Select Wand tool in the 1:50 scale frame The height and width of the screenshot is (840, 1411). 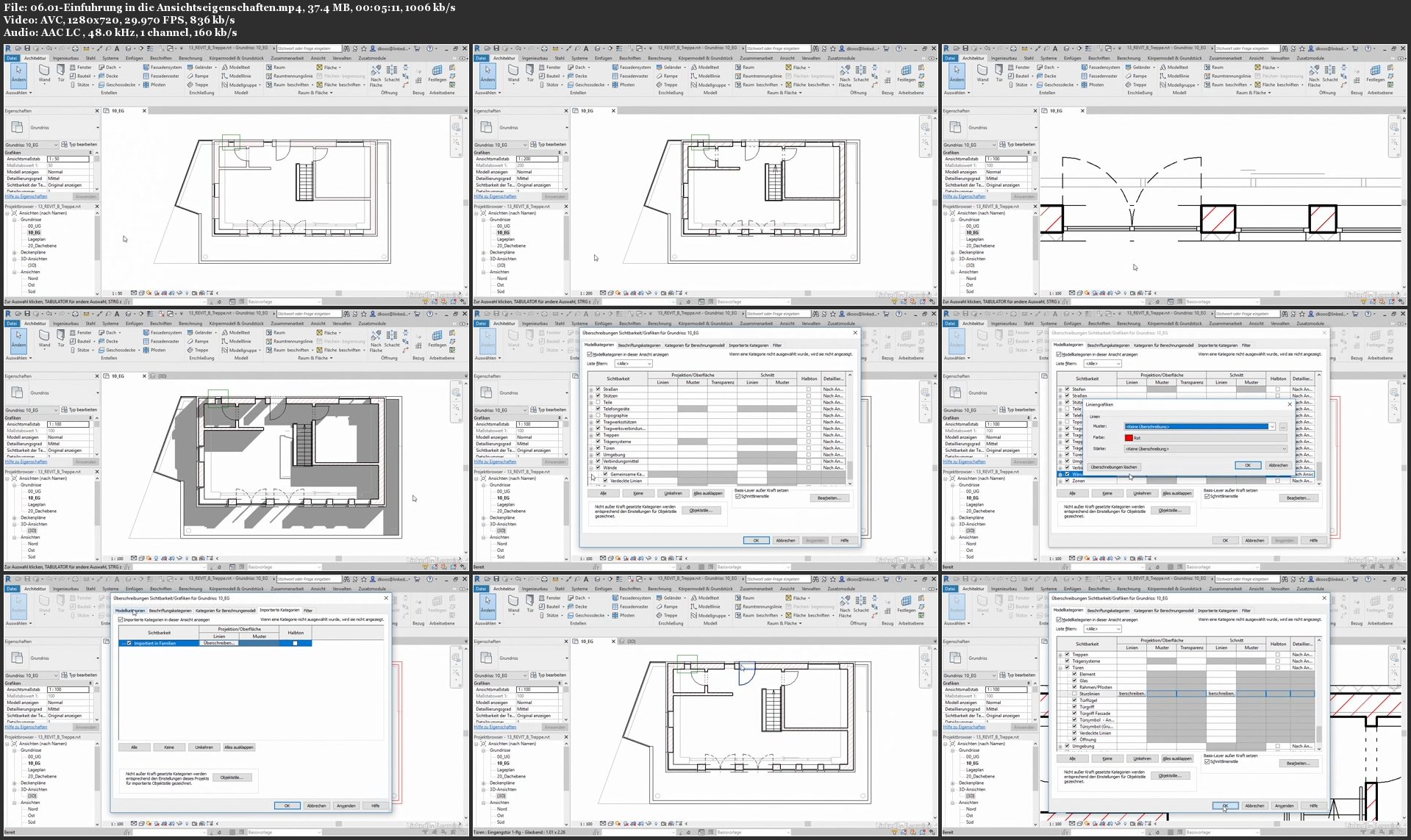(44, 72)
